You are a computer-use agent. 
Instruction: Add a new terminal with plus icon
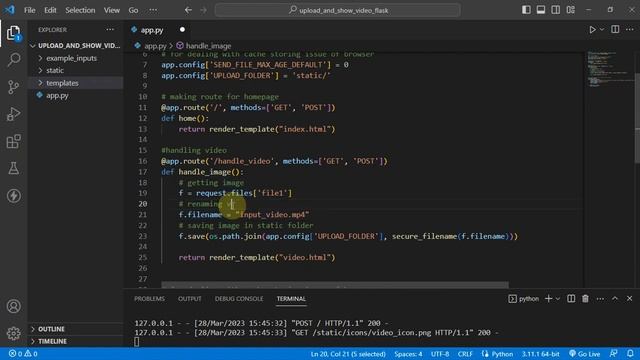coord(549,299)
